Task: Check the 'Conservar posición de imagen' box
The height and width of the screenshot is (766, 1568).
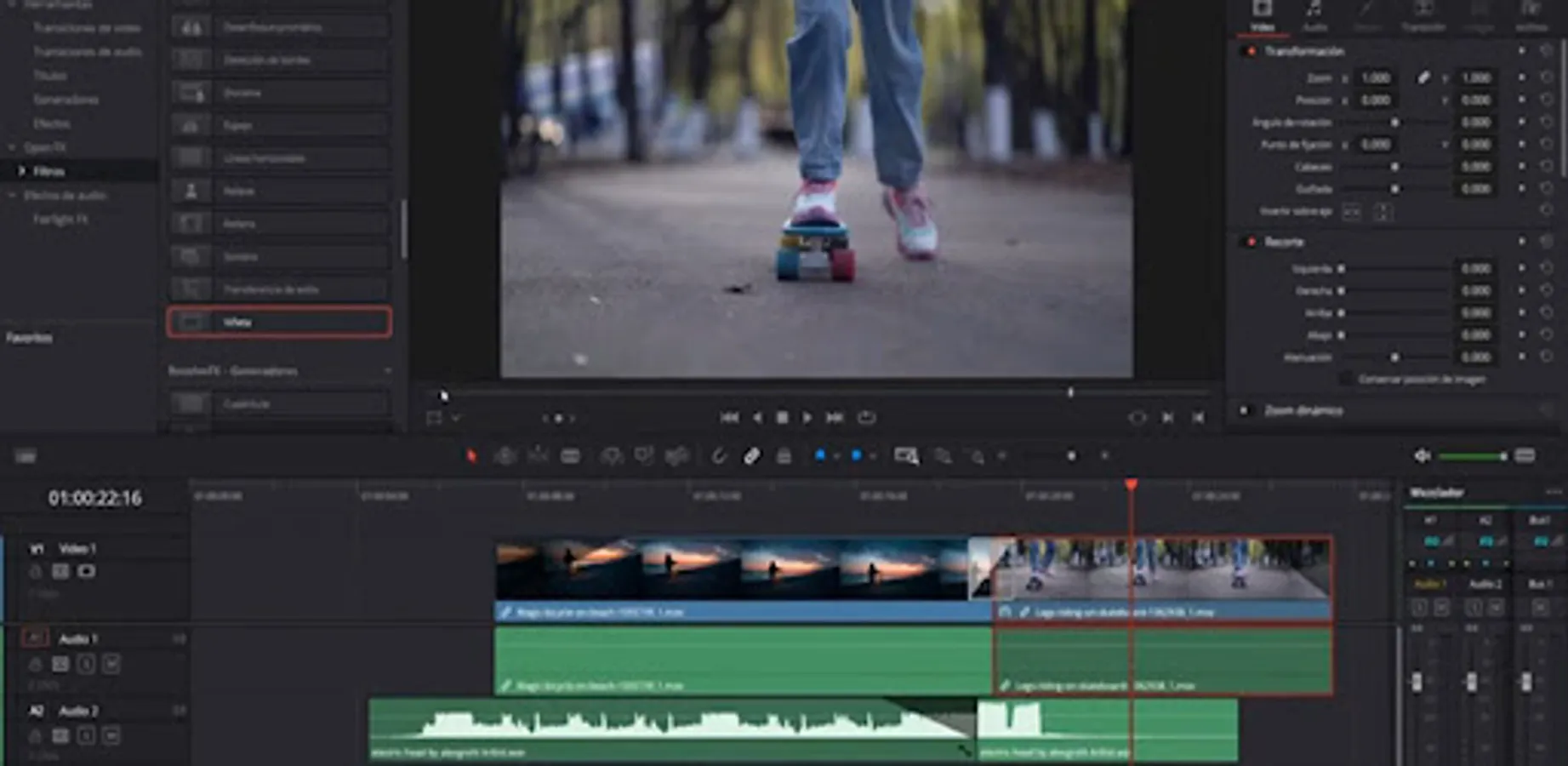Action: pyautogui.click(x=1346, y=379)
